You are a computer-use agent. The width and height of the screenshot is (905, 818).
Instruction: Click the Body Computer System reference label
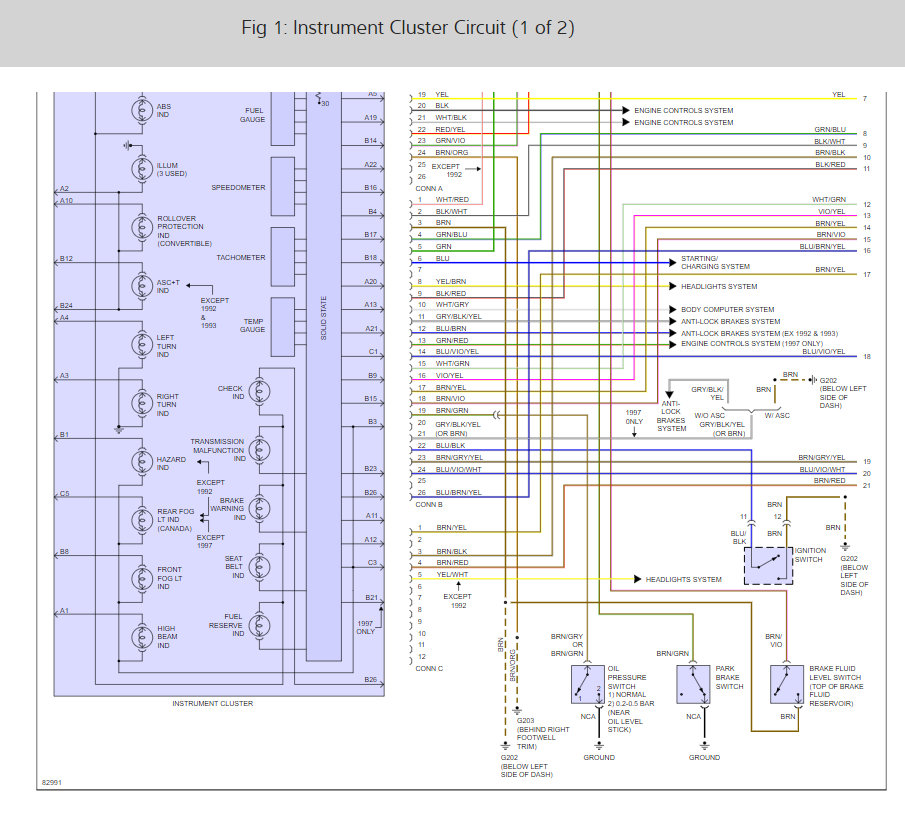pyautogui.click(x=727, y=309)
